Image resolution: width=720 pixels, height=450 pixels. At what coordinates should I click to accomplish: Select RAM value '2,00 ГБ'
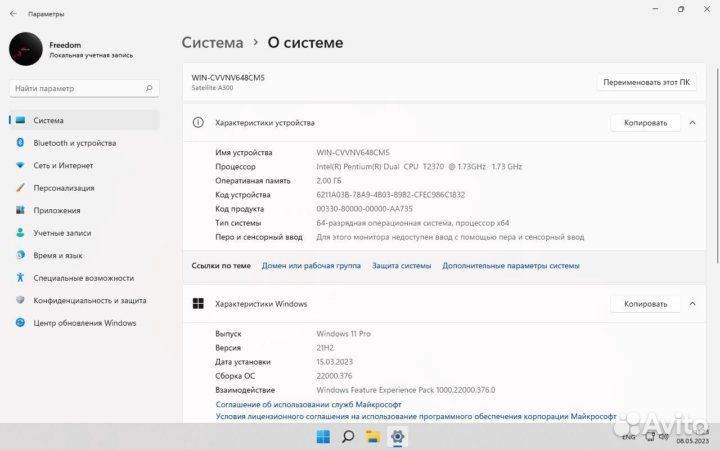(328, 181)
